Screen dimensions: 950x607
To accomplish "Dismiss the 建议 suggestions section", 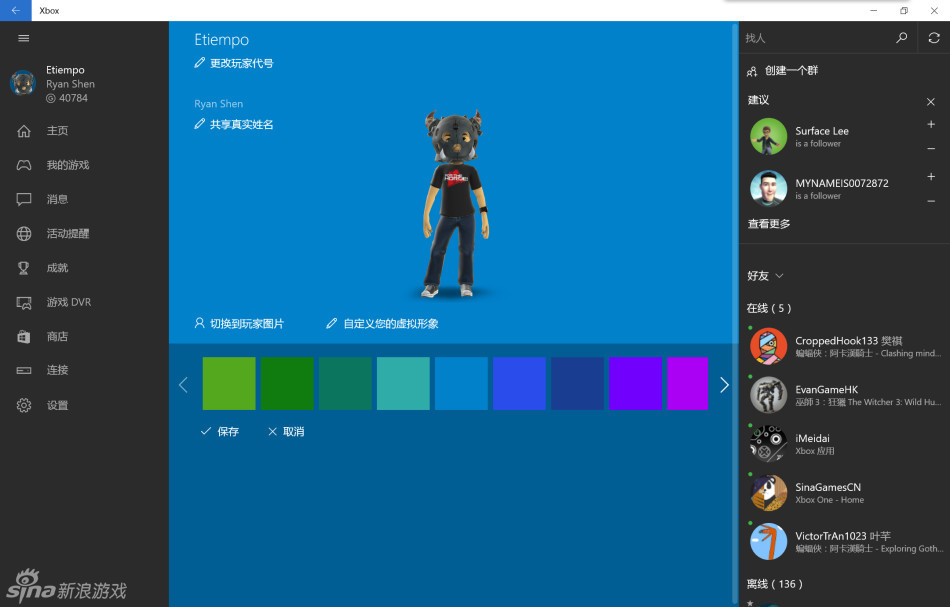I will 931,101.
